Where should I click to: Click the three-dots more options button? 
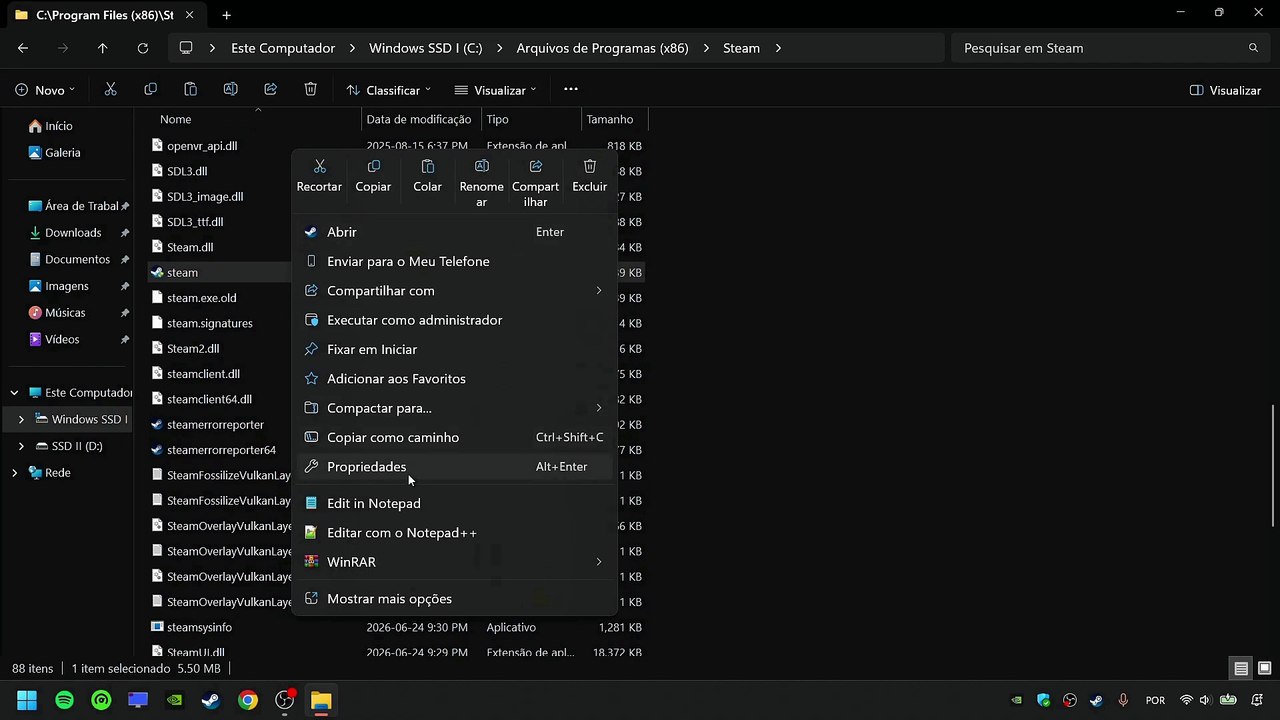click(x=571, y=89)
